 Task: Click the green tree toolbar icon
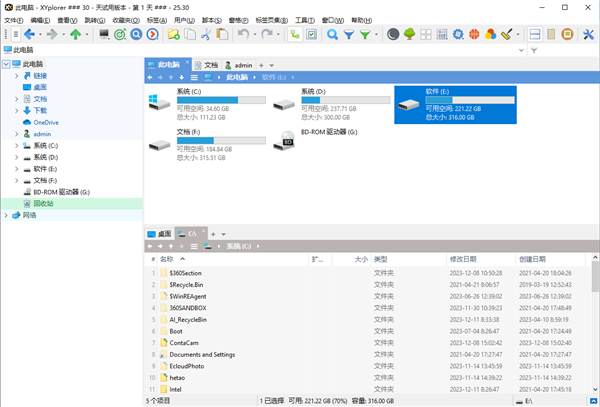click(x=409, y=34)
